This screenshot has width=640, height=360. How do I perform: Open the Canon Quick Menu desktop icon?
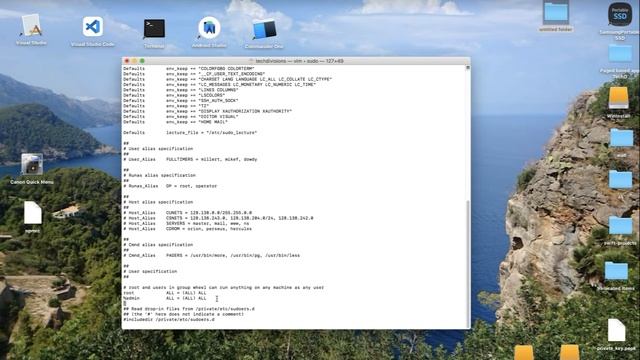(x=32, y=165)
